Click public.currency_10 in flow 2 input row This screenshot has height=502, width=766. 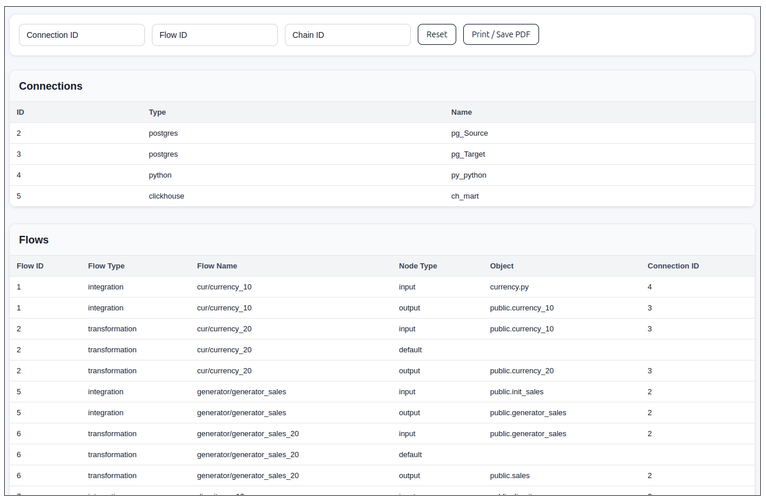click(x=522, y=329)
